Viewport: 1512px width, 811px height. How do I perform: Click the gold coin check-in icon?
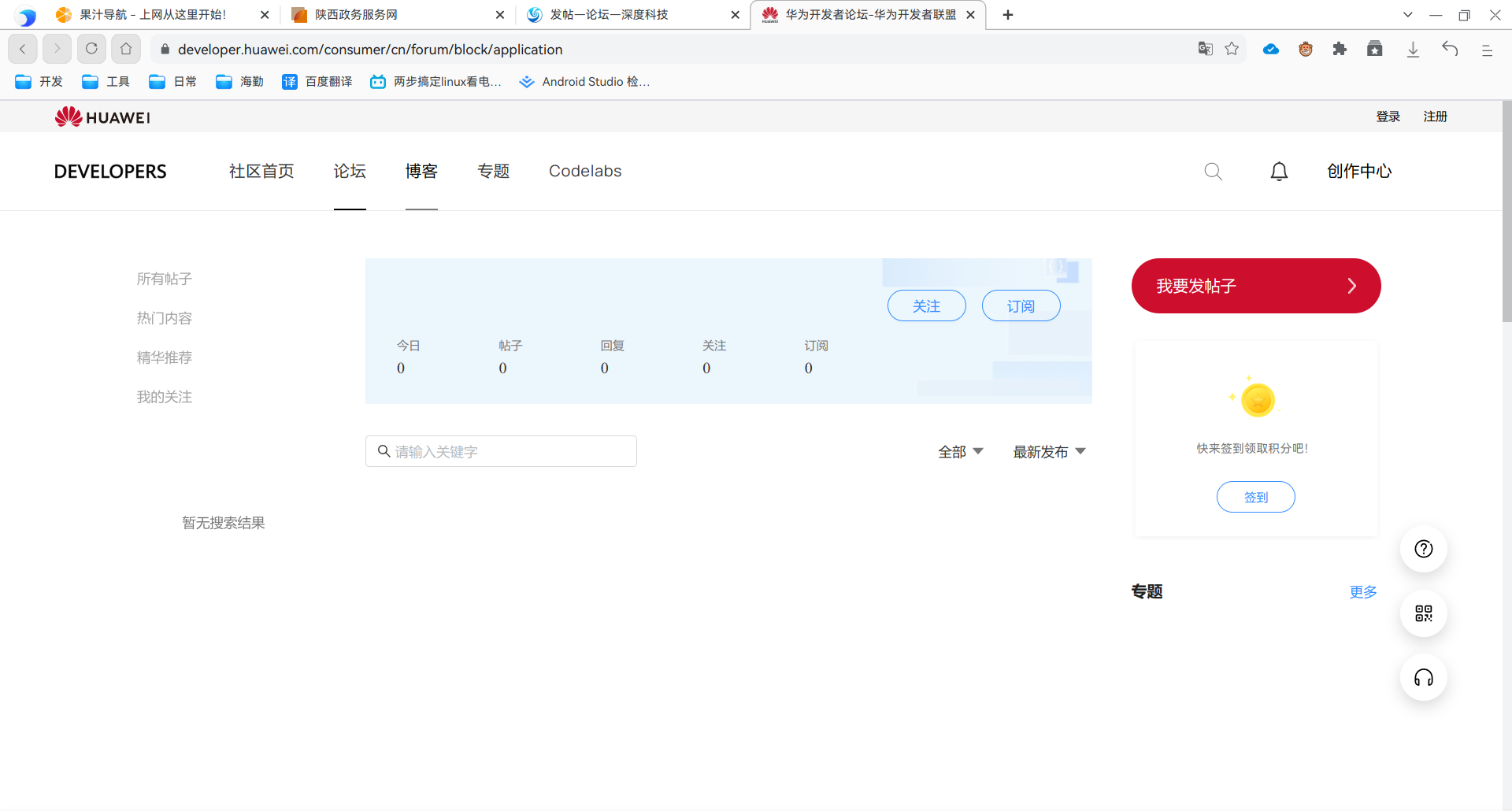point(1258,399)
